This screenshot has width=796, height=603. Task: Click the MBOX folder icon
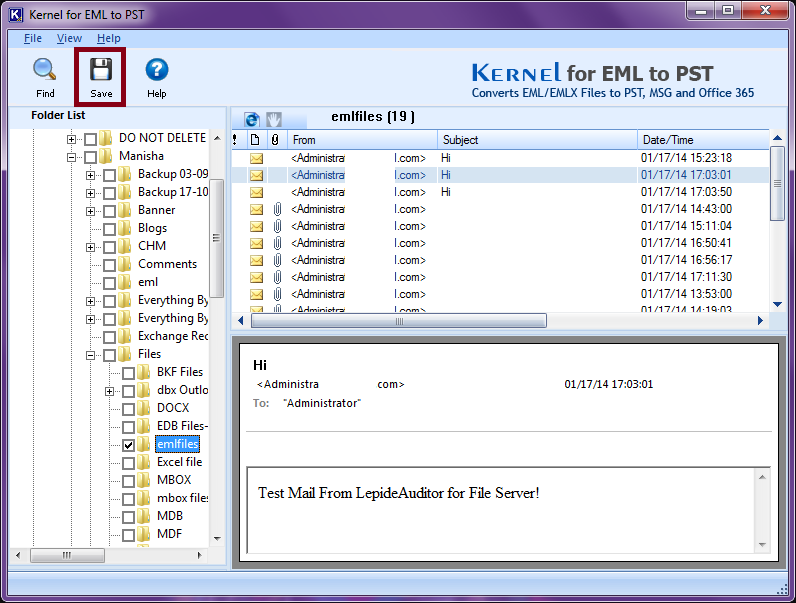click(x=144, y=480)
